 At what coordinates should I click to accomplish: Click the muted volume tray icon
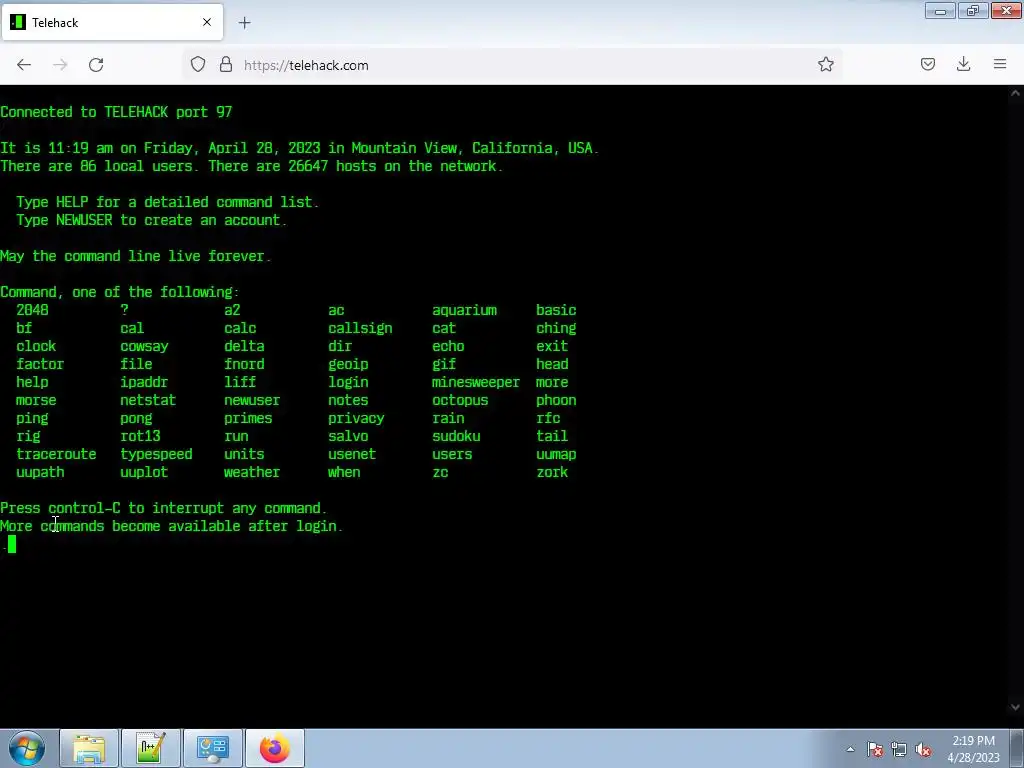pyautogui.click(x=923, y=749)
